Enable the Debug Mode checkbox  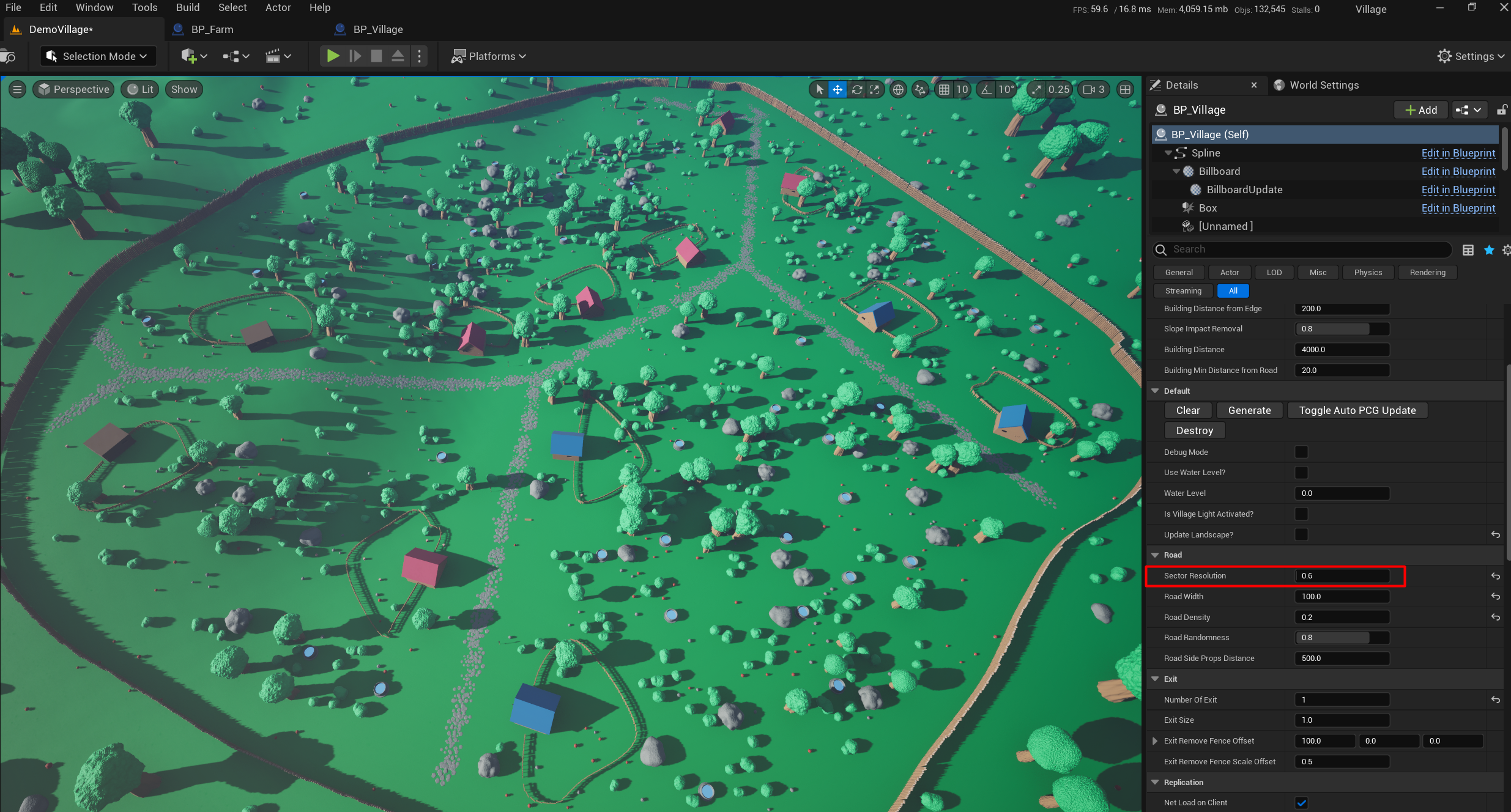[1301, 452]
